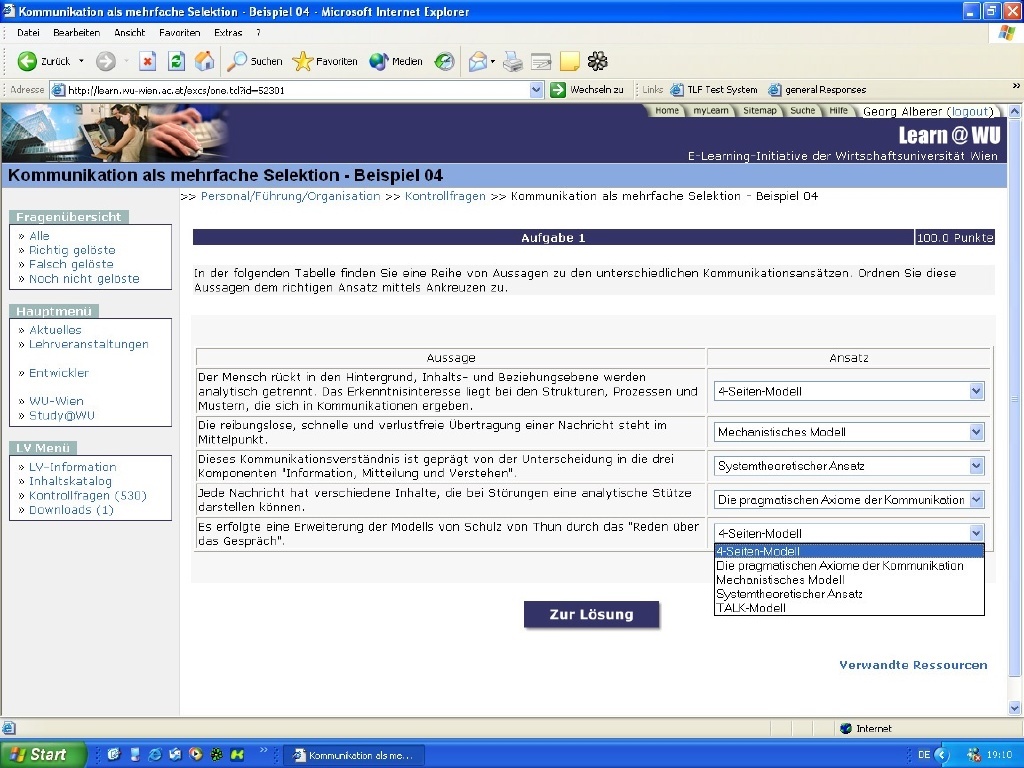
Task: Open the Favoriten star button
Action: [324, 61]
